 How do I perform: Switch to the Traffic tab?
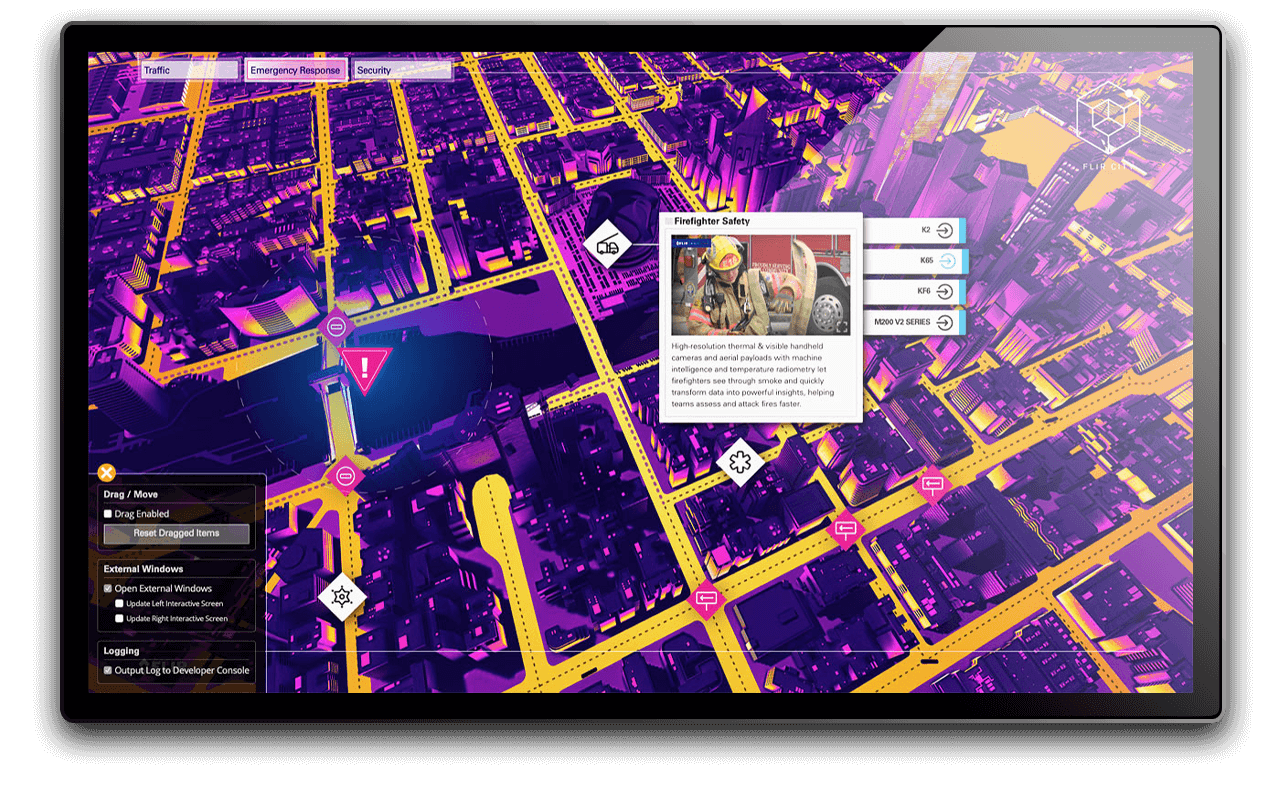pyautogui.click(x=189, y=70)
